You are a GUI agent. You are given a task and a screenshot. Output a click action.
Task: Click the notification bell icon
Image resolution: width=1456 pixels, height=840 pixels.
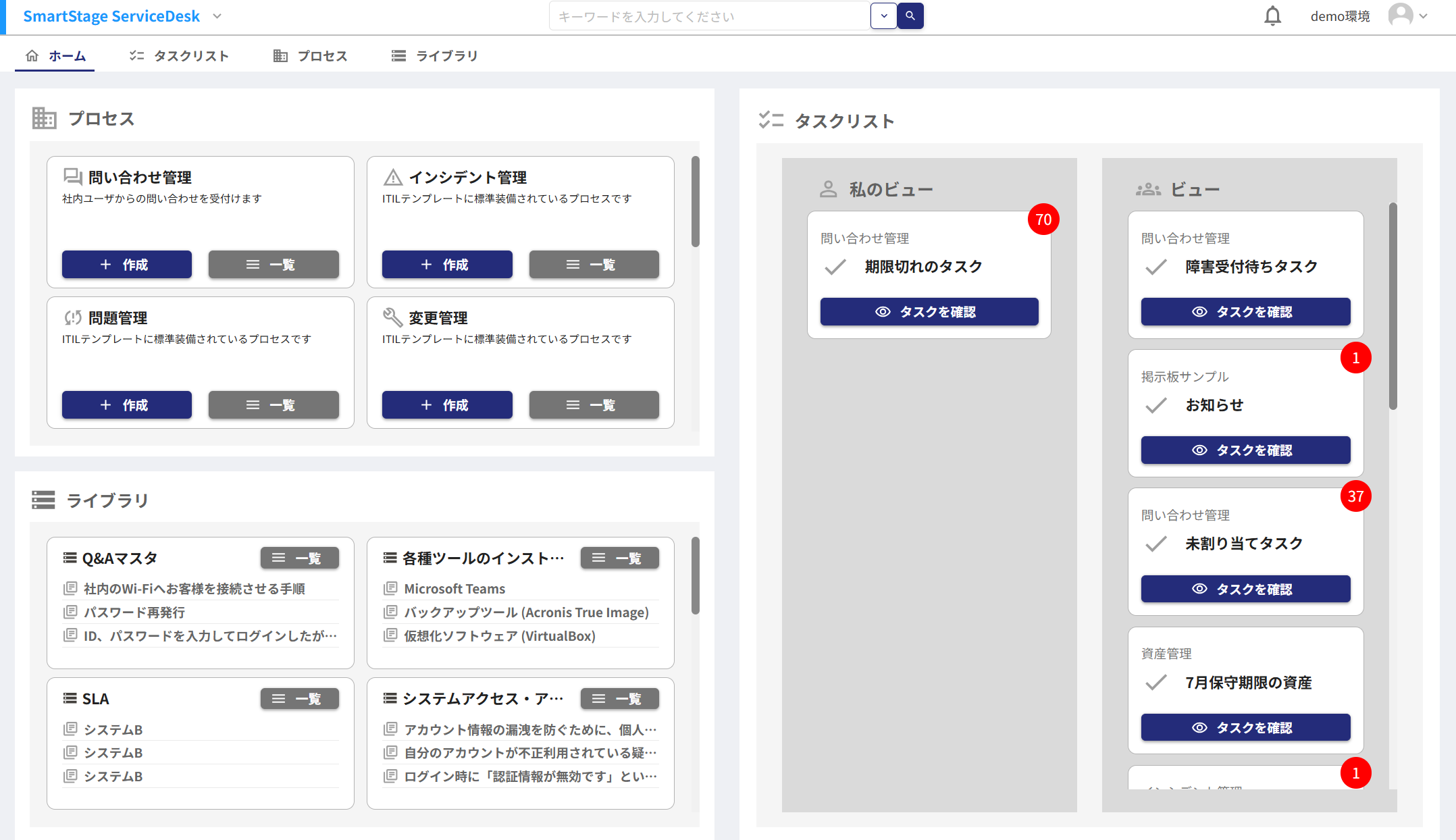pos(1272,16)
